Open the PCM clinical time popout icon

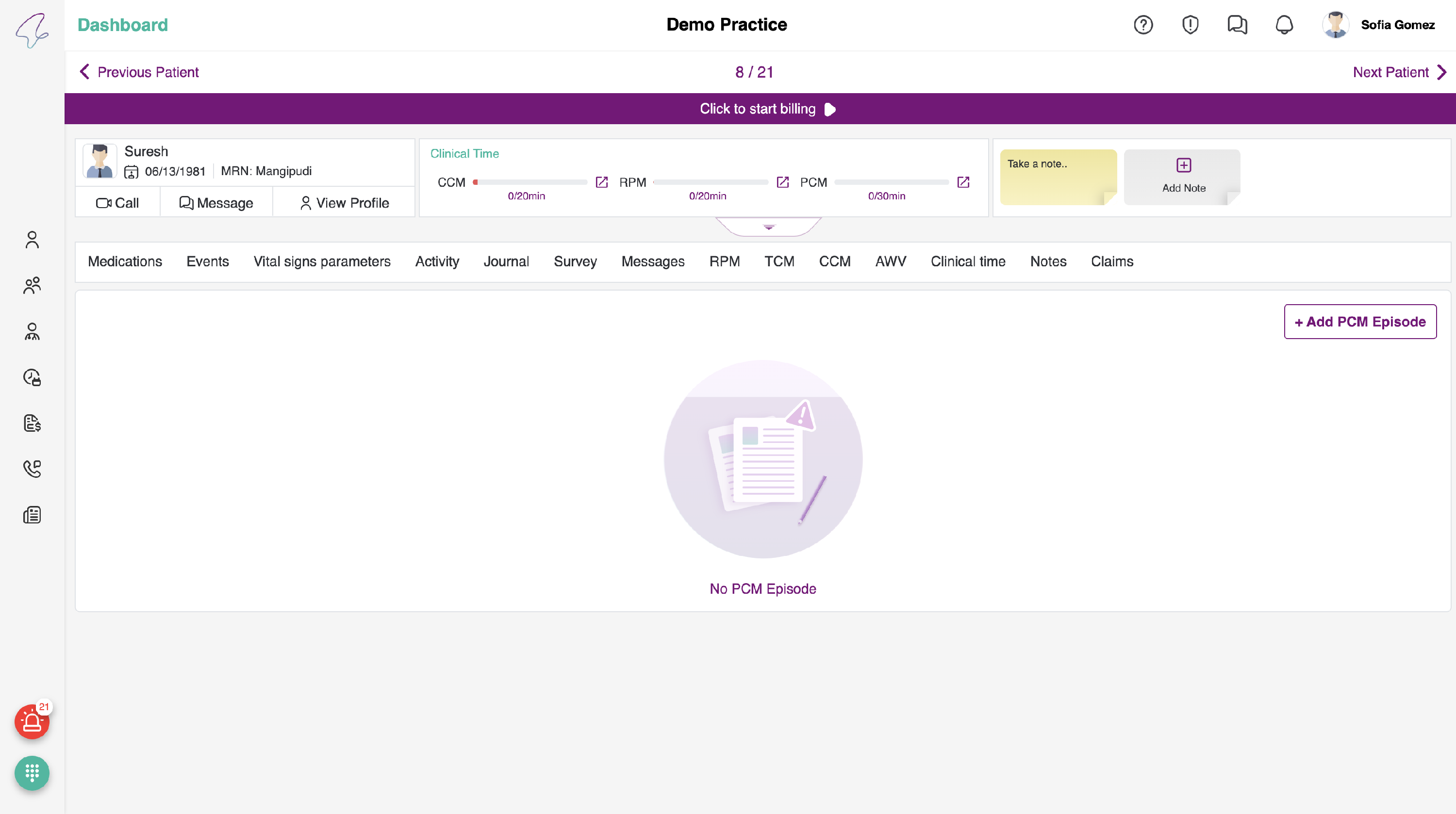point(963,182)
